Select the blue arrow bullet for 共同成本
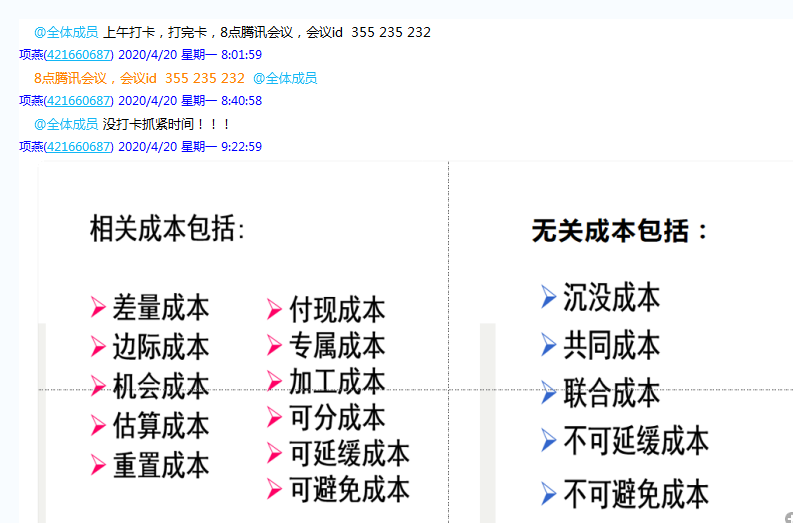The width and height of the screenshot is (793, 523). [x=548, y=345]
